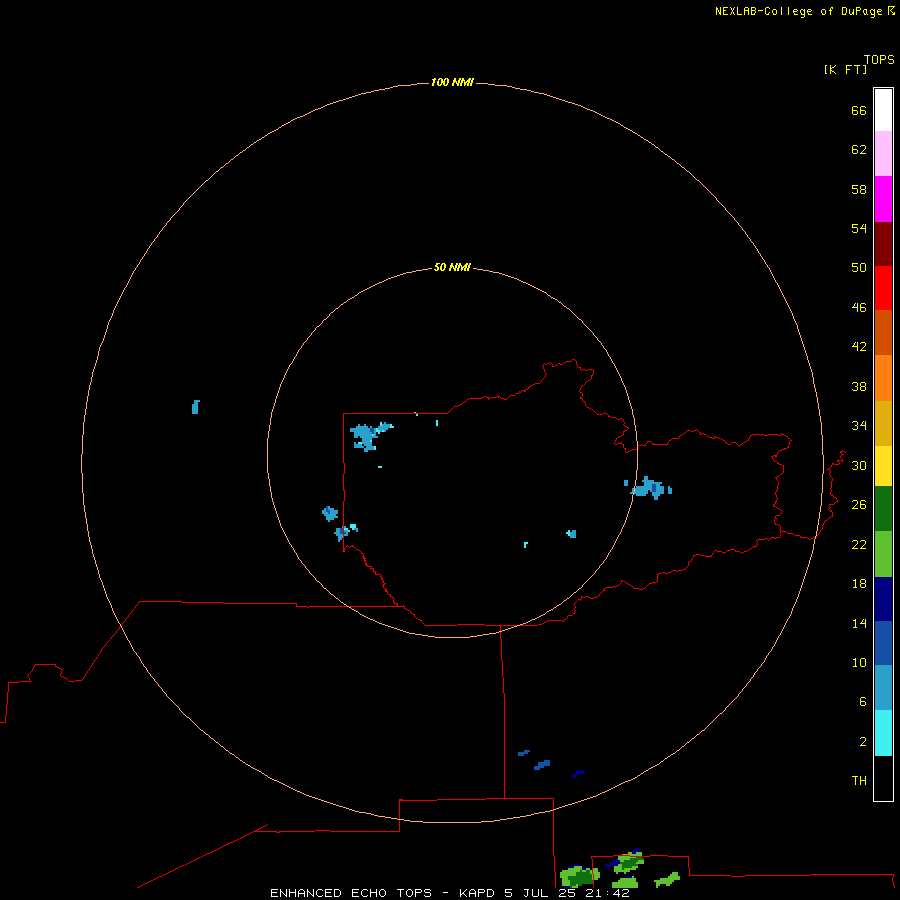Click the TOPS legend title
Image resolution: width=900 pixels, height=900 pixels.
tap(879, 60)
